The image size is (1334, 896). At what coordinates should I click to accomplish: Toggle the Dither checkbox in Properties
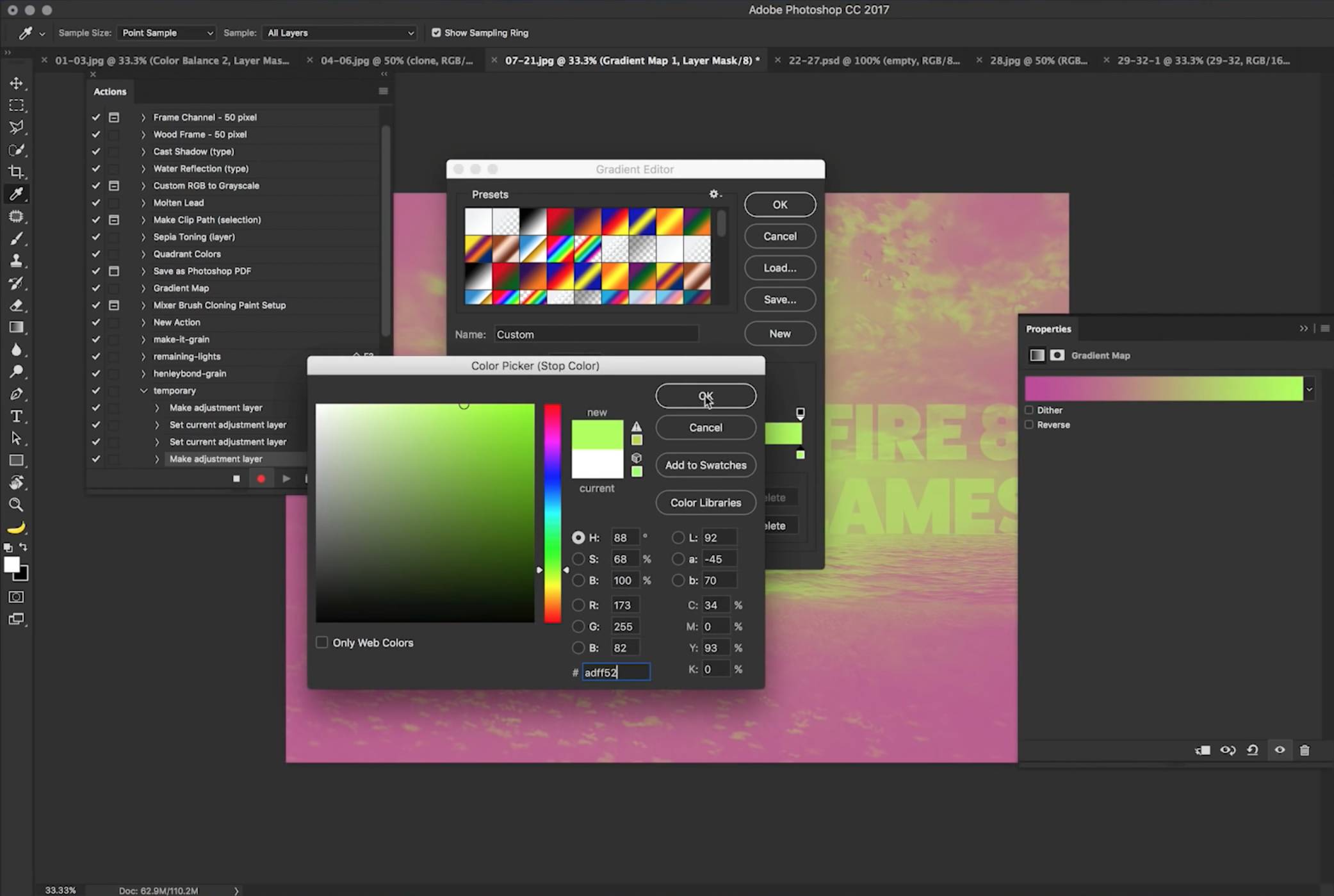1031,409
